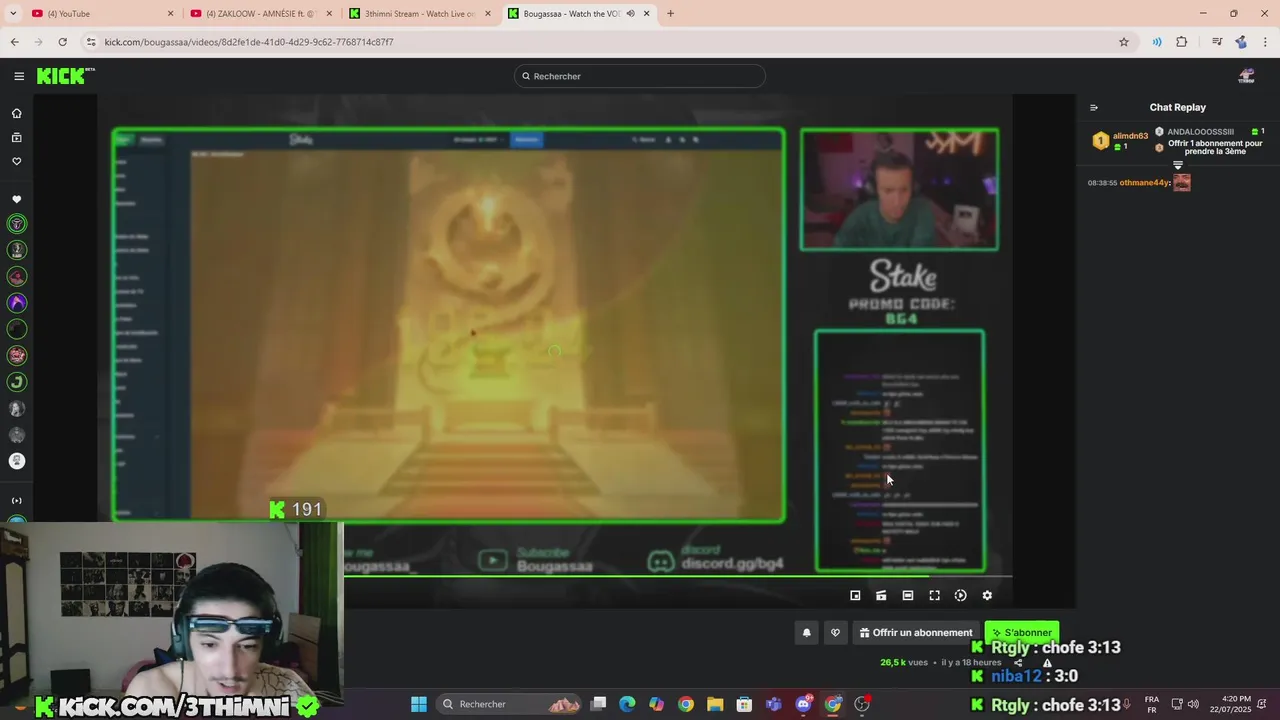Screen dimensions: 1280x720
Task: Switch to 3thimni Stream tab
Action: pos(420,13)
